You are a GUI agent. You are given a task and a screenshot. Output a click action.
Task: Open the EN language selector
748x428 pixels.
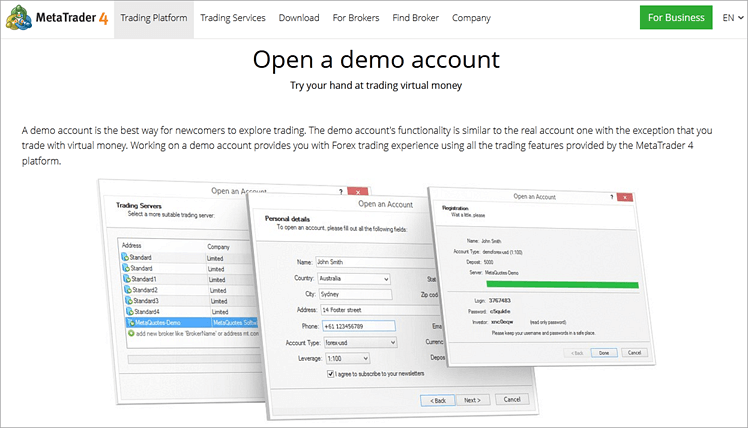728,18
